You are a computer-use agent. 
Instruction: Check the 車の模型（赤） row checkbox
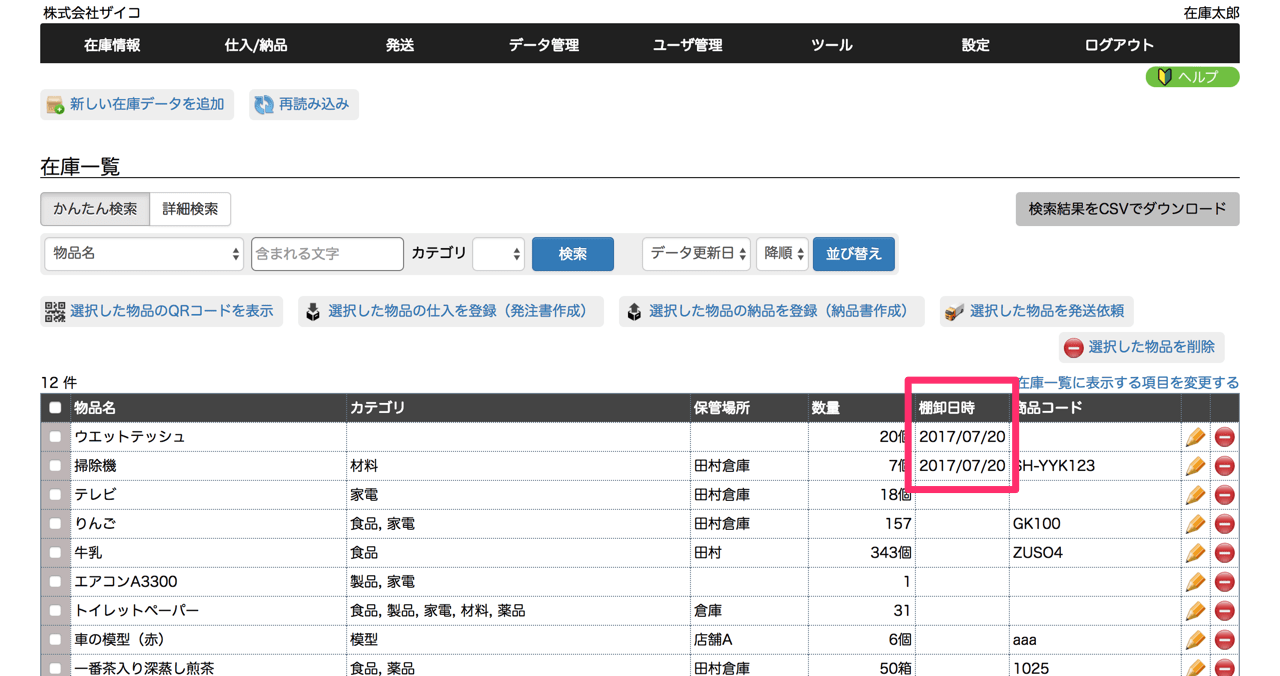55,640
